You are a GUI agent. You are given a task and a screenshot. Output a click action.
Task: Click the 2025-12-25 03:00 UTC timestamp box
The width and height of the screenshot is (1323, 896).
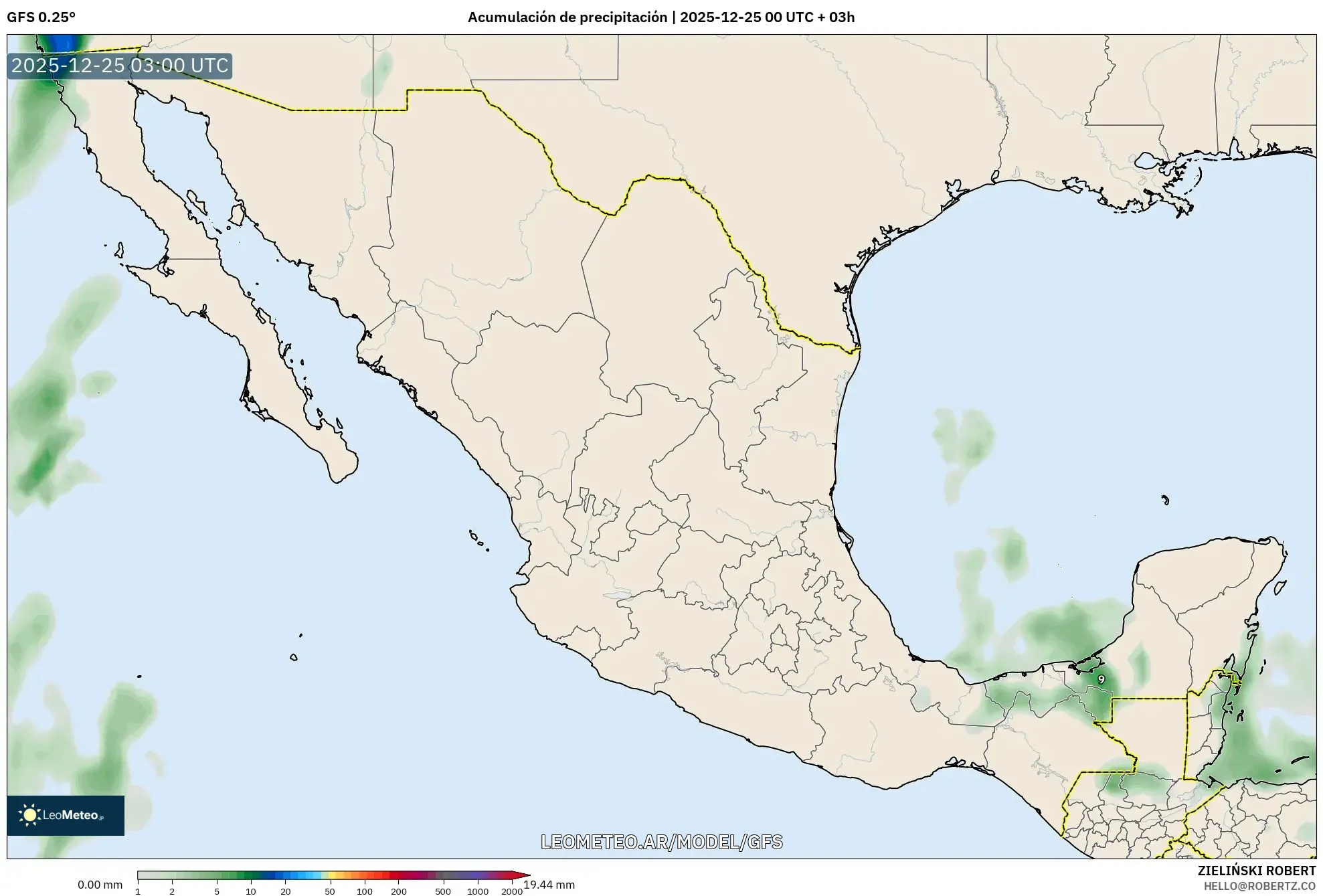pos(120,66)
